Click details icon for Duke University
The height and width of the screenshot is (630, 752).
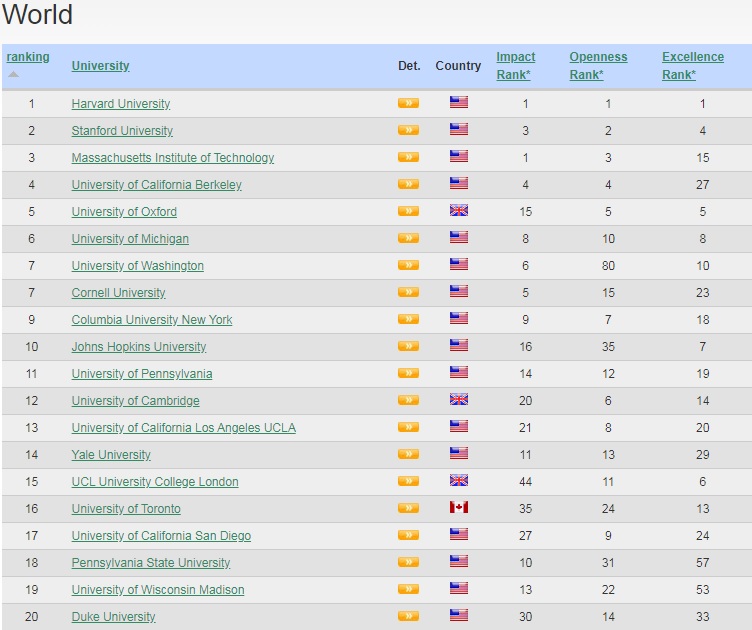(x=408, y=616)
